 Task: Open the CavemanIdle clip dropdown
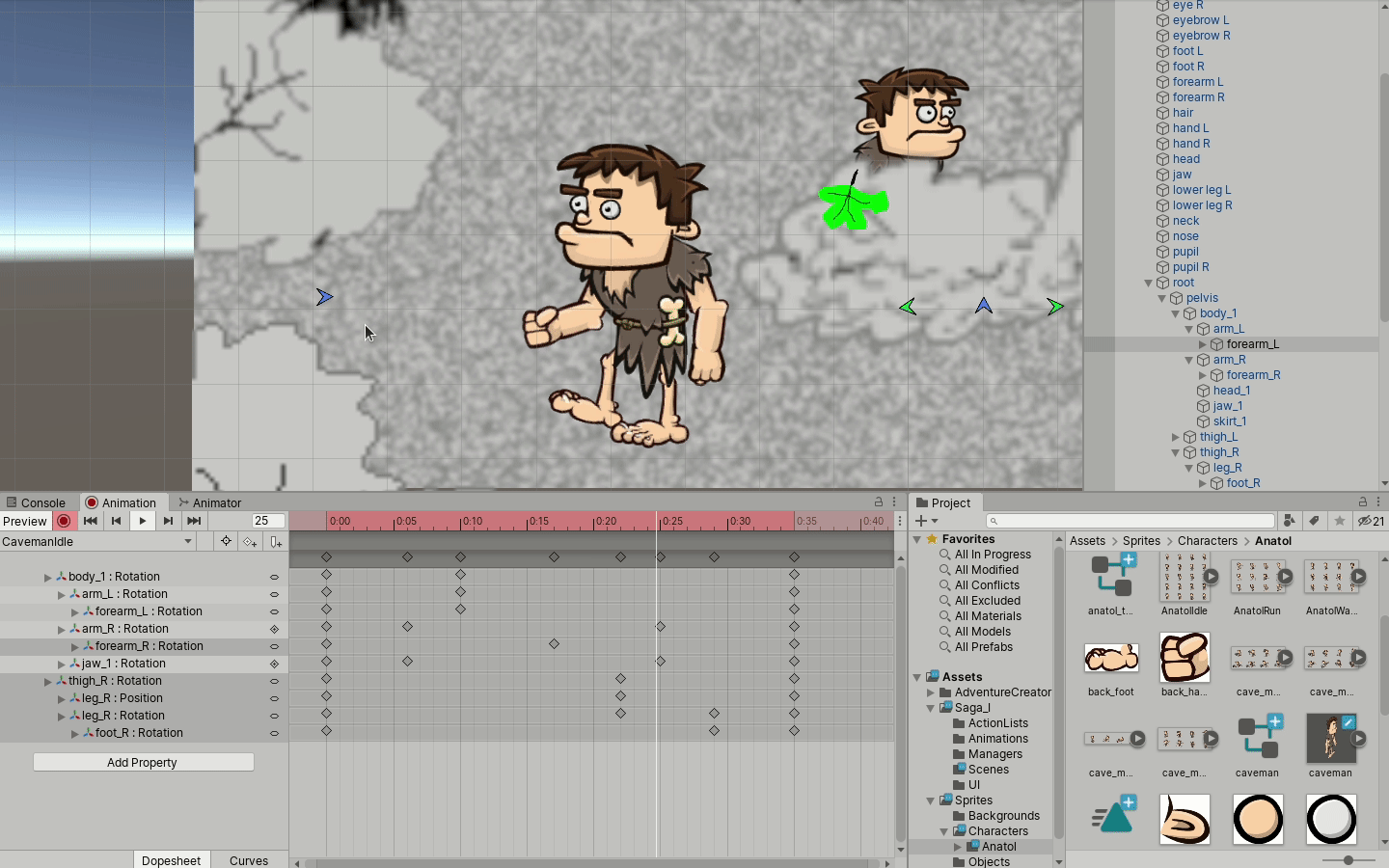[96, 542]
